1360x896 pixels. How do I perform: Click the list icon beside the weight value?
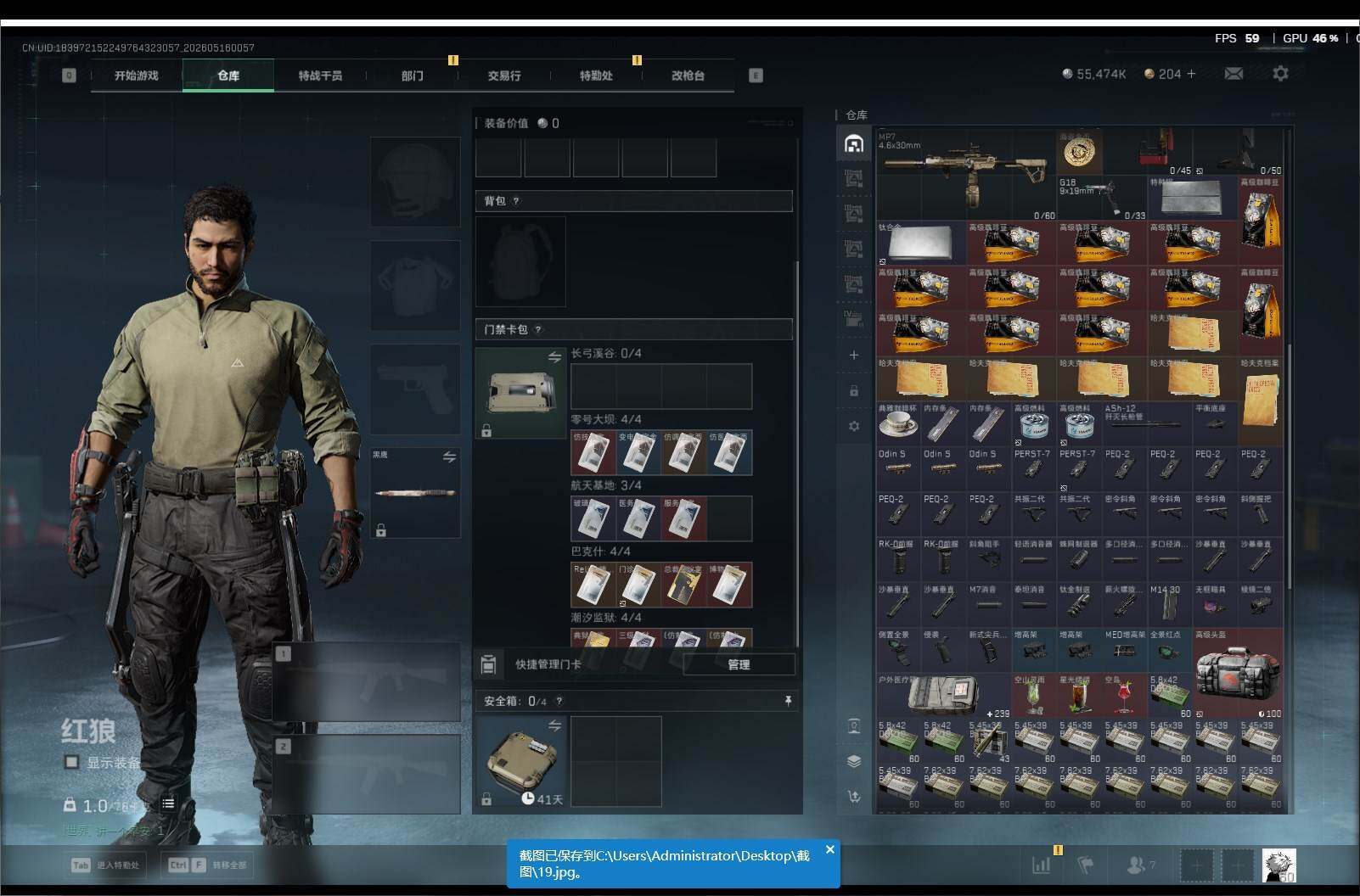tap(168, 804)
